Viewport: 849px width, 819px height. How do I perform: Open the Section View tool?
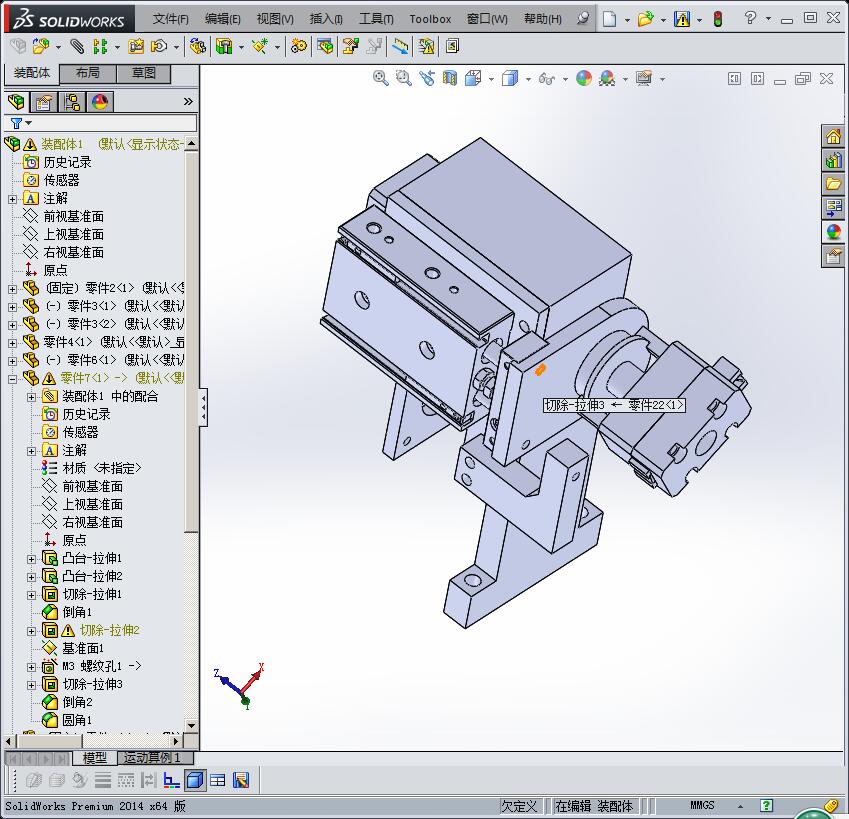point(450,78)
